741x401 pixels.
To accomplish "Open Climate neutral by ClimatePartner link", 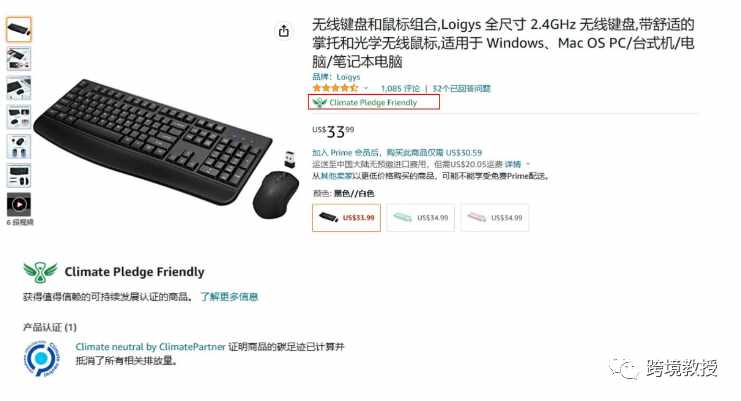I will tap(150, 347).
